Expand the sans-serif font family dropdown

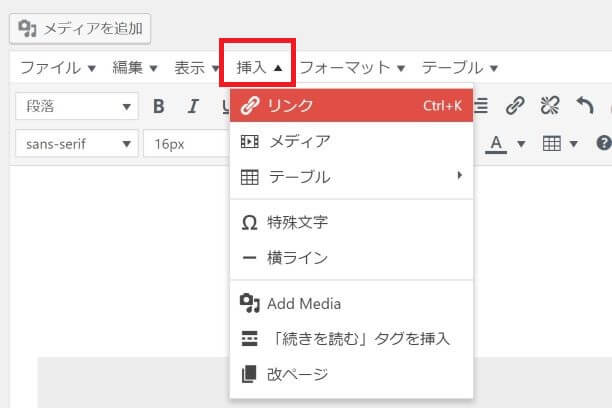77,144
